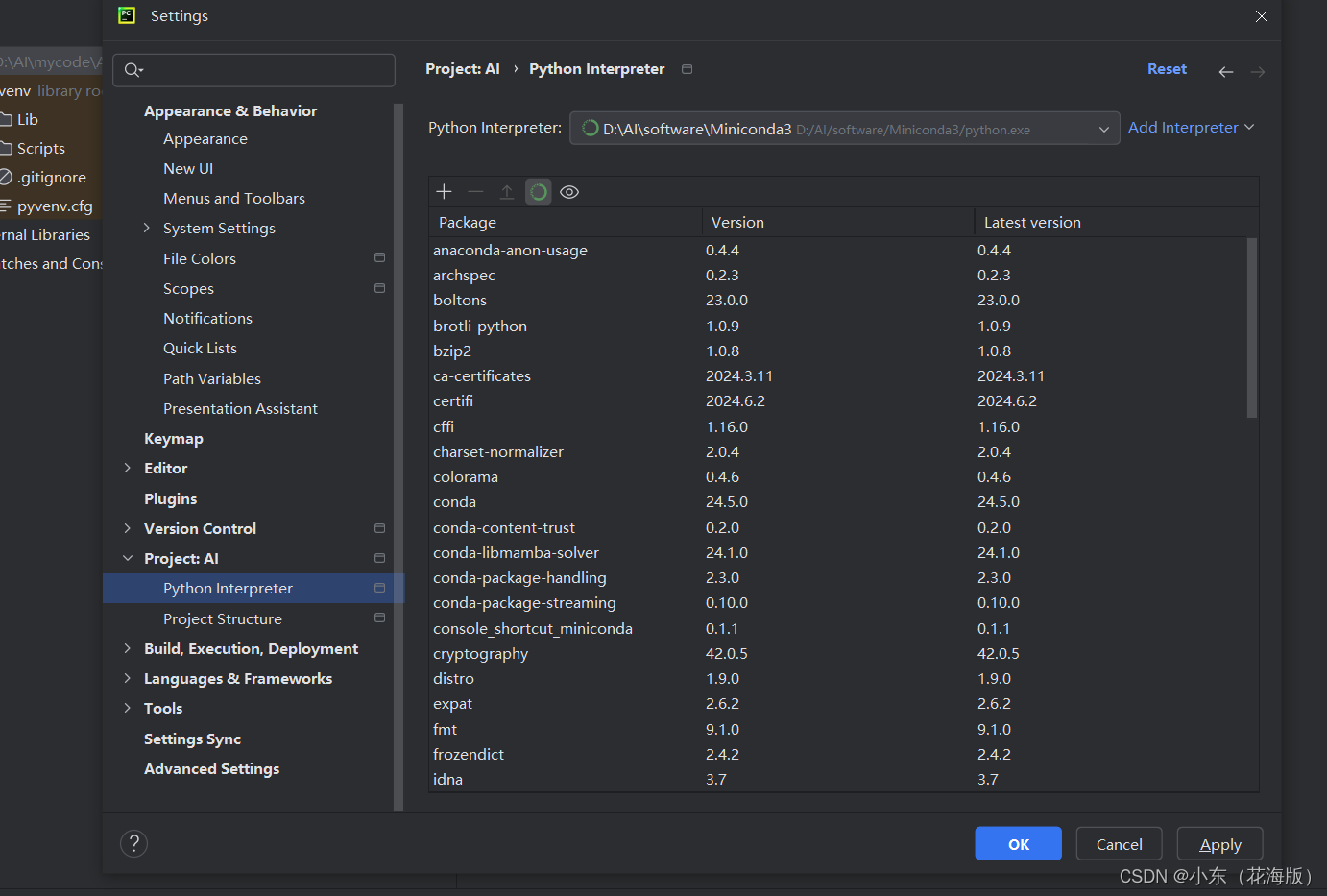Select the ca-certificates package row
The width and height of the screenshot is (1327, 896).
click(838, 376)
